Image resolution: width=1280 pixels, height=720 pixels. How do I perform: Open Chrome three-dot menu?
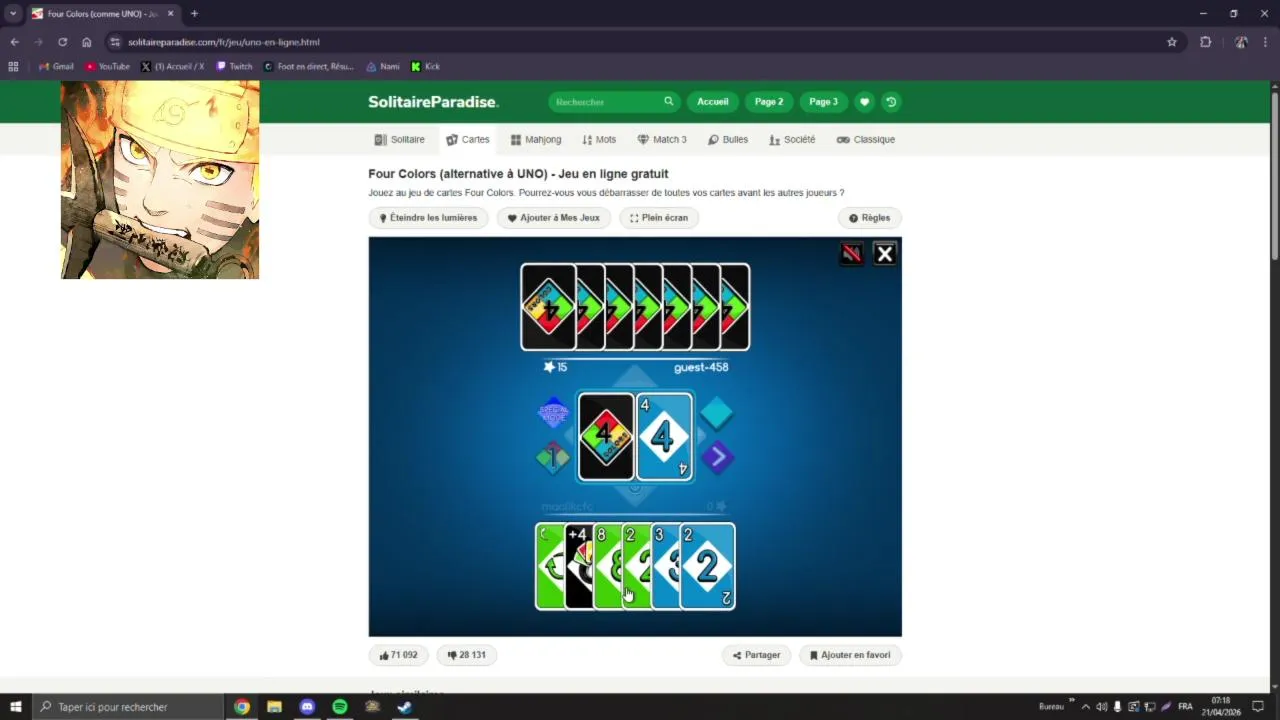(x=1266, y=42)
